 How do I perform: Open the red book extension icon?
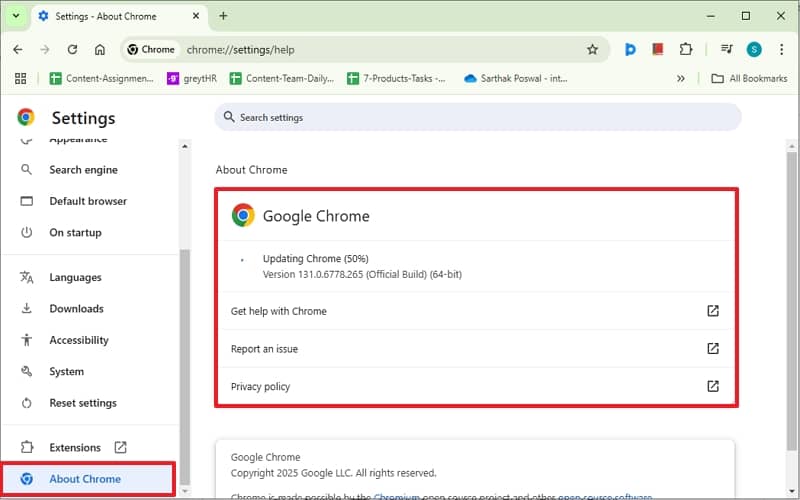pos(658,49)
